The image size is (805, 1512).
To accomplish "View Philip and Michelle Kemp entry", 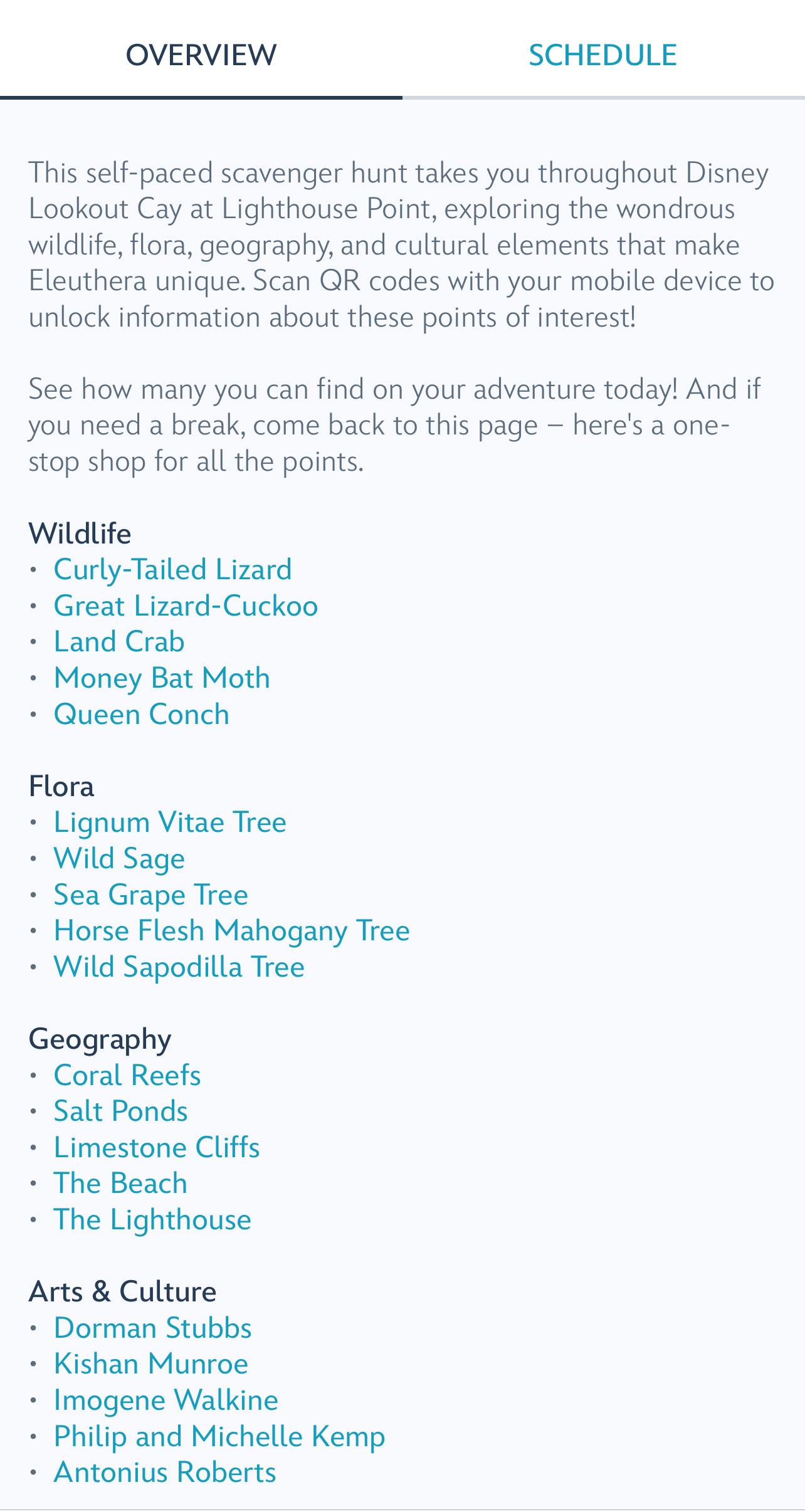I will click(x=219, y=1437).
